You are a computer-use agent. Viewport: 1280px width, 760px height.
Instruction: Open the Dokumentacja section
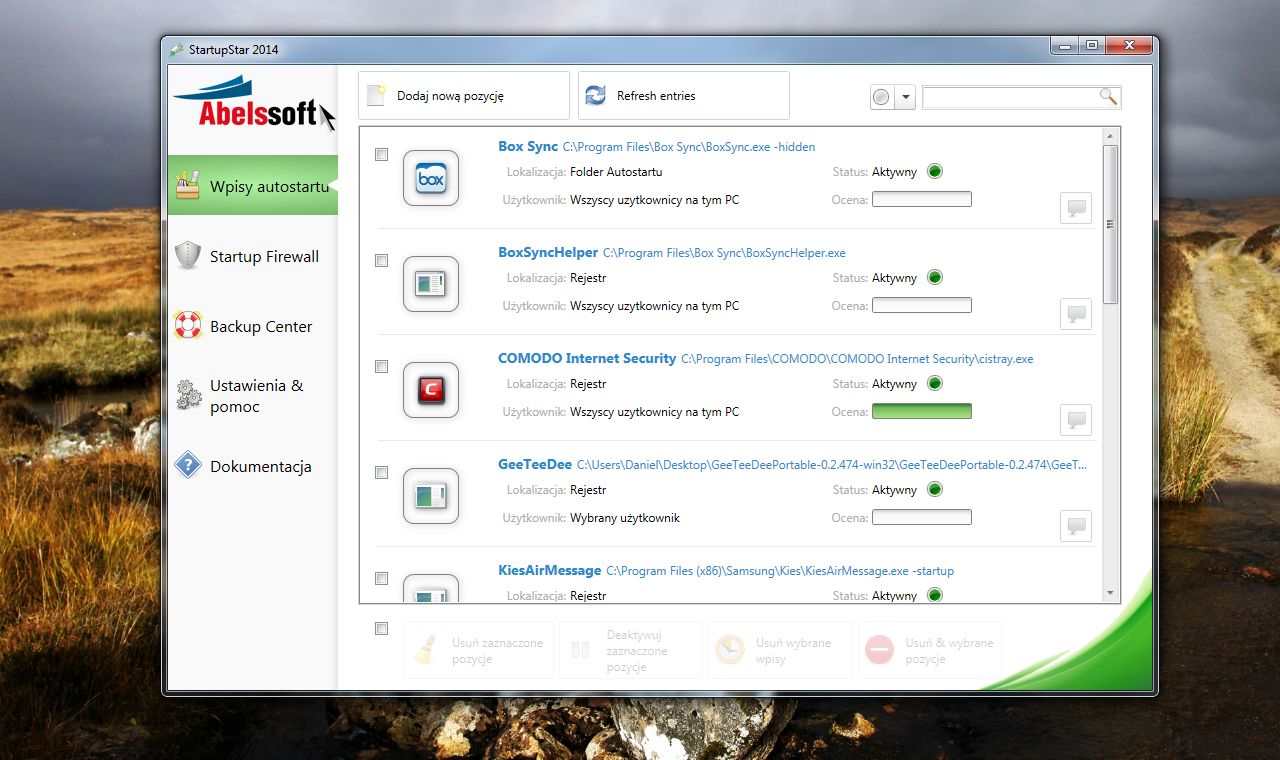tap(253, 466)
